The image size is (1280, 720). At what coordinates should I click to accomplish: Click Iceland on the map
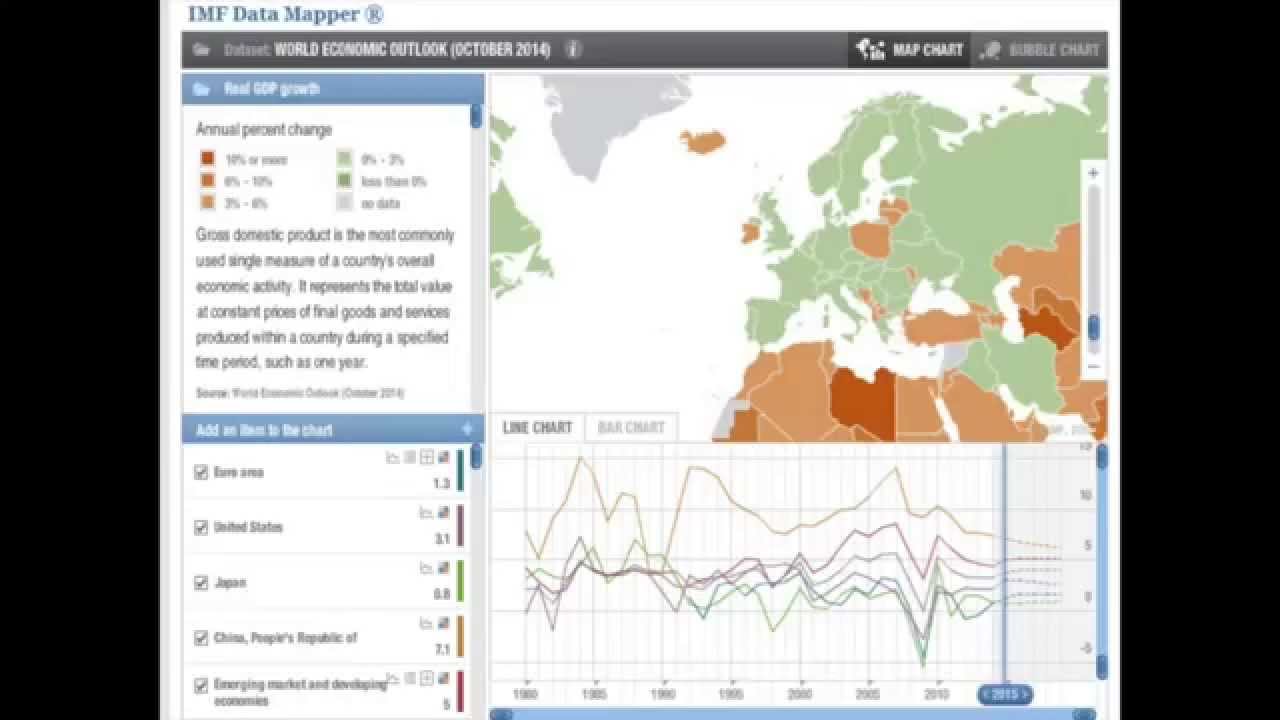point(702,141)
